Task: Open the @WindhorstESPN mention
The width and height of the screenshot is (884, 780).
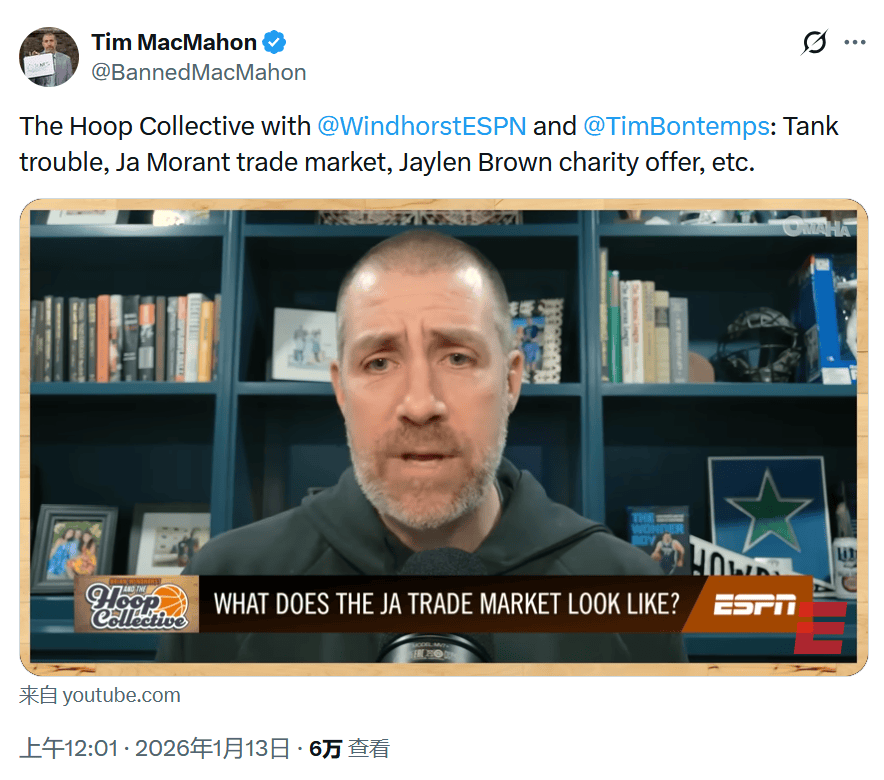Action: coord(422,126)
